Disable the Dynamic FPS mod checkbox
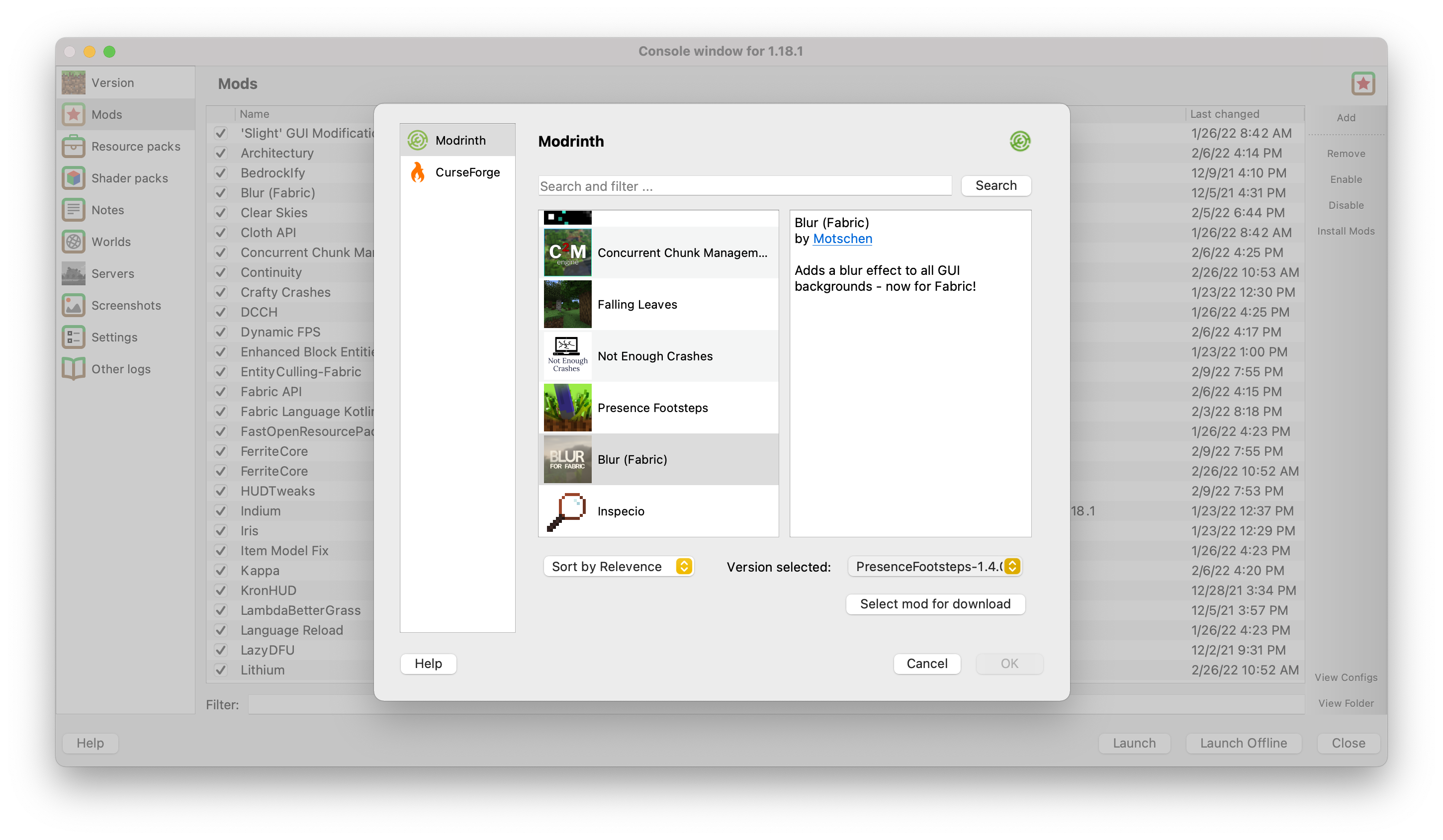This screenshot has height=840, width=1443. click(220, 332)
